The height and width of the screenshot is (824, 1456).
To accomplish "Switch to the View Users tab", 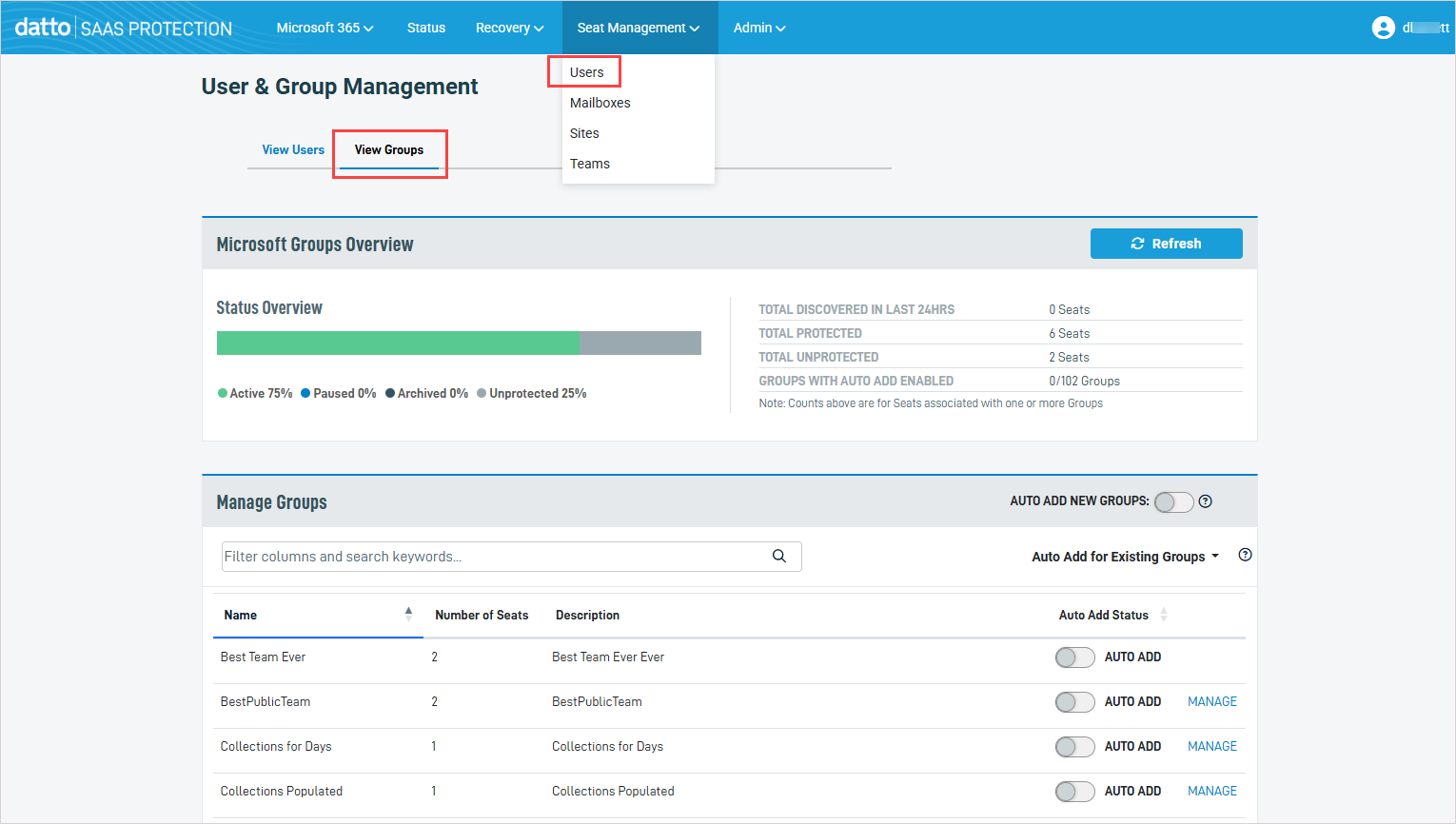I will [293, 149].
